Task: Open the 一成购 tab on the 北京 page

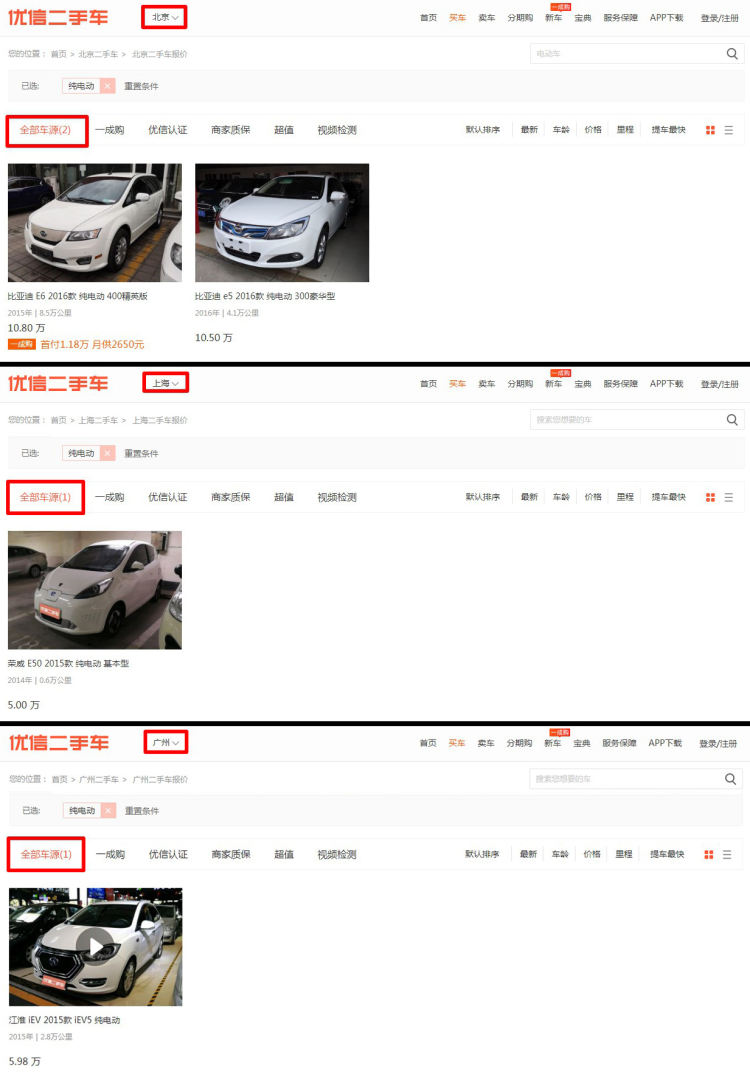Action: click(x=110, y=130)
